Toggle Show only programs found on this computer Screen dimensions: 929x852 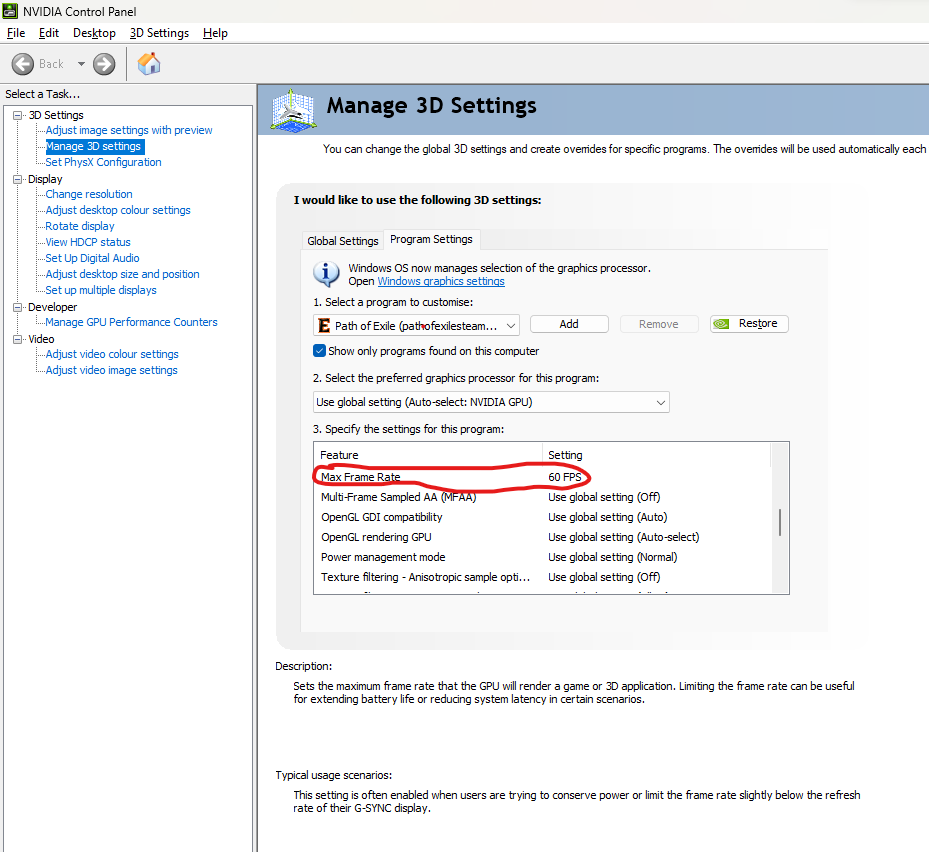tap(319, 351)
